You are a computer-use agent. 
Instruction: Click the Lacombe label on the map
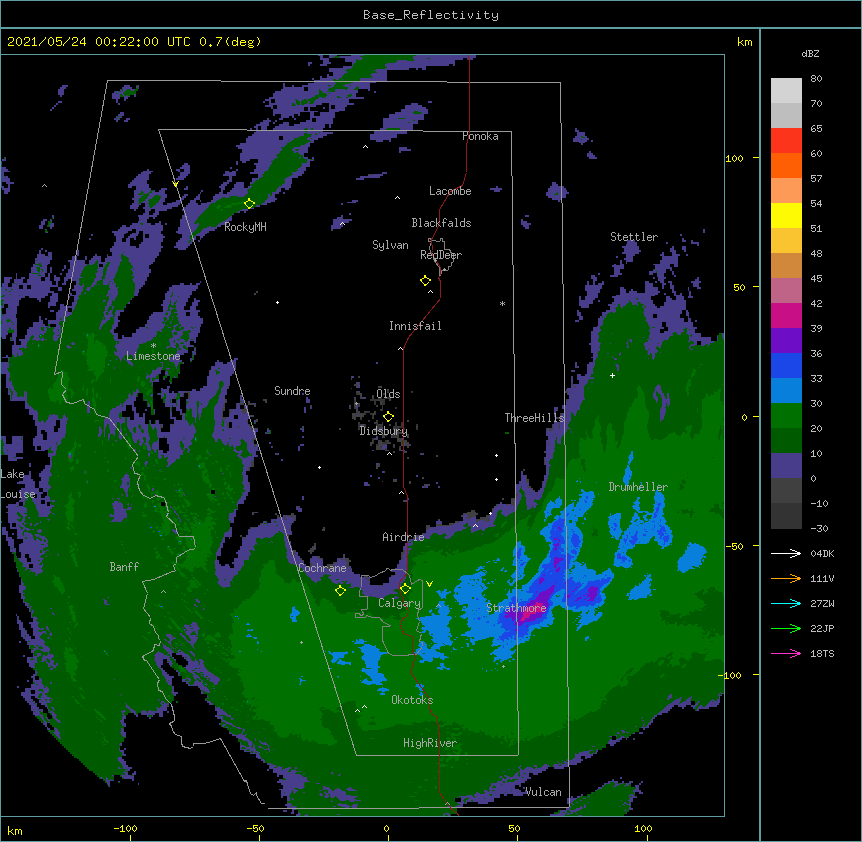(450, 191)
